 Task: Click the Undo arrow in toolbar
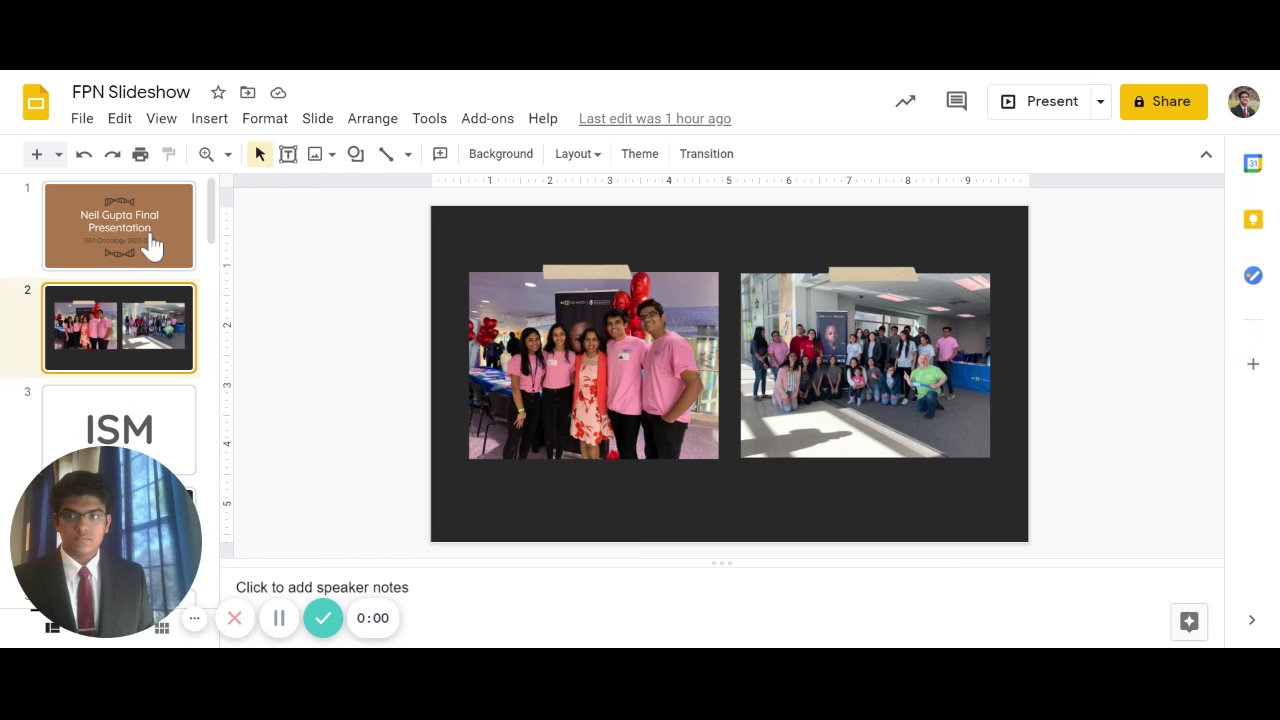tap(84, 154)
